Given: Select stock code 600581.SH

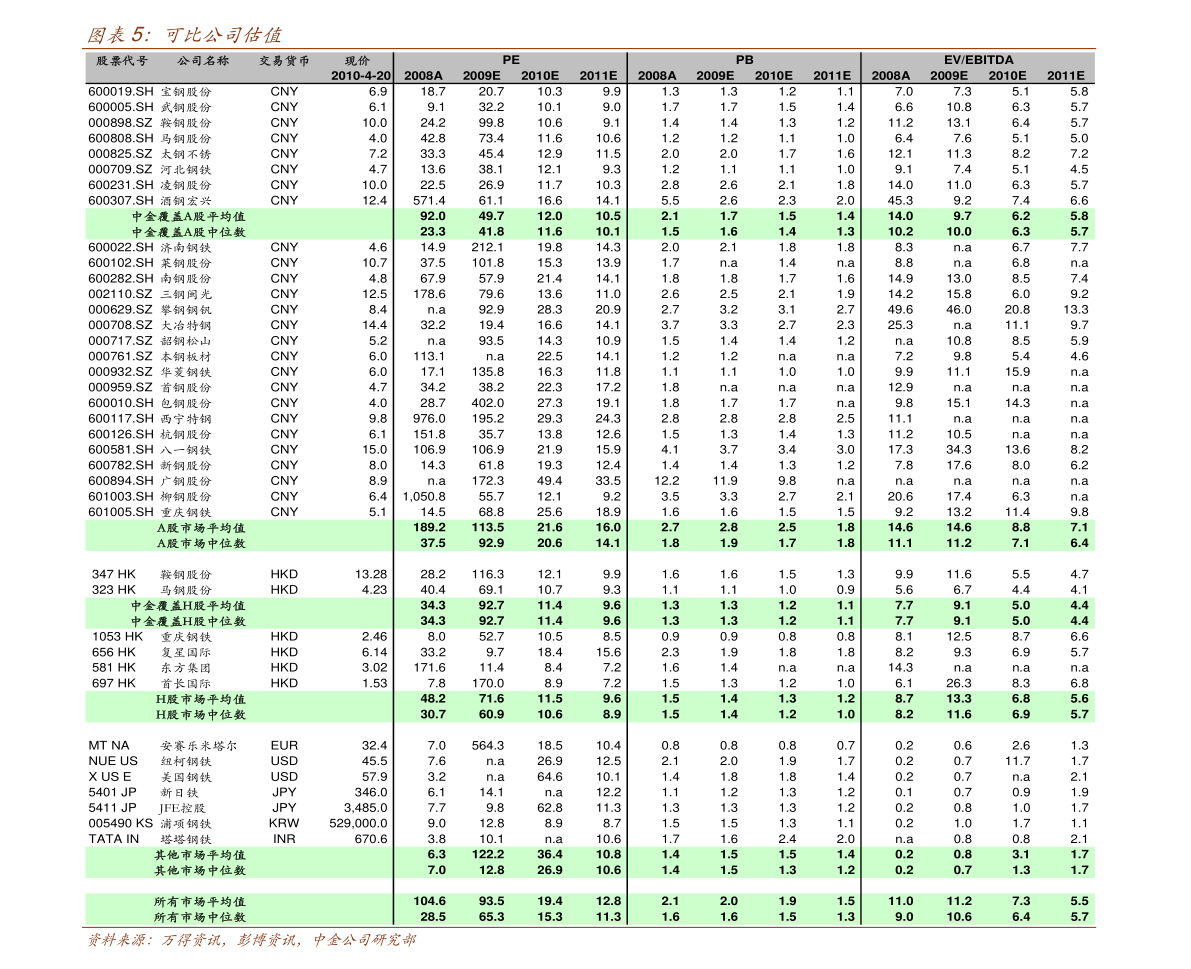Looking at the screenshot, I should [120, 450].
